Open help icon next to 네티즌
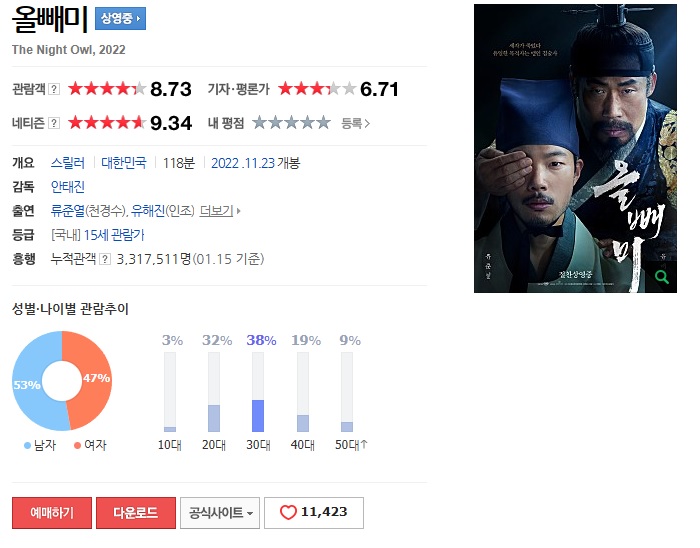 54,123
